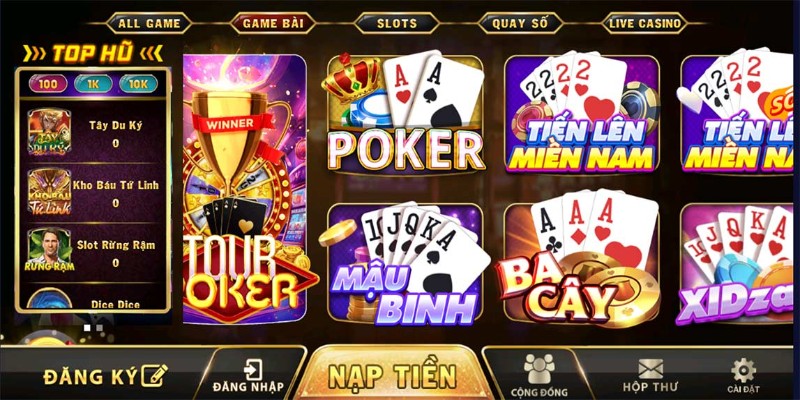The width and height of the screenshot is (800, 400).
Task: Select the 100 jackpot level pill
Action: click(48, 84)
